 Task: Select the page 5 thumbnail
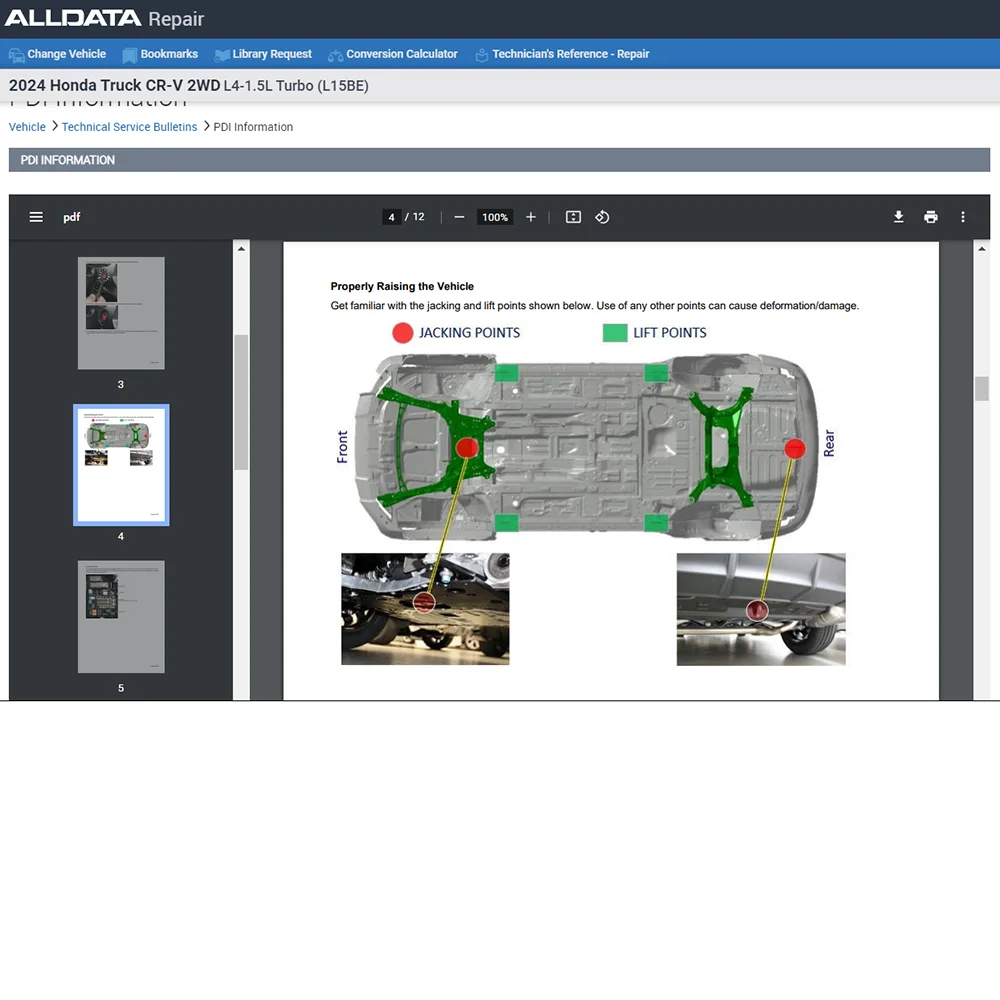[x=121, y=617]
